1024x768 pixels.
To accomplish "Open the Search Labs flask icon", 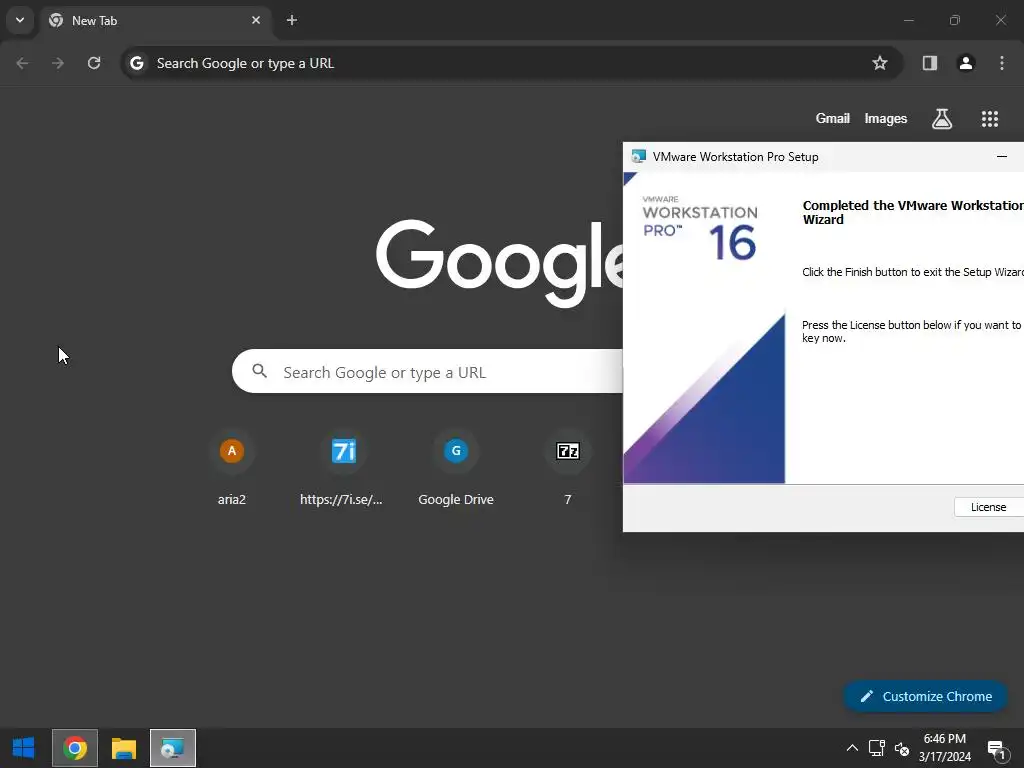I will [942, 119].
